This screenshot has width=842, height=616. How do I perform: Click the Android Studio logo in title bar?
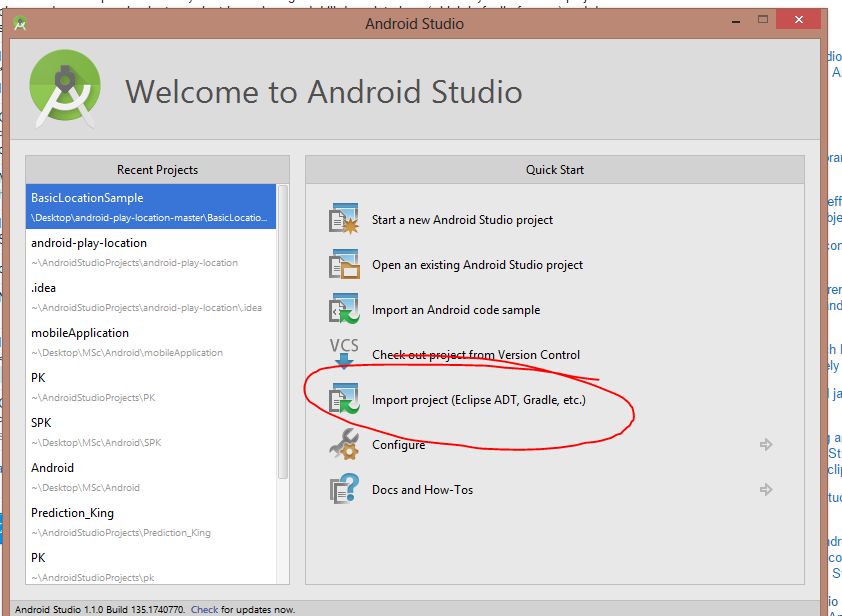(x=20, y=24)
